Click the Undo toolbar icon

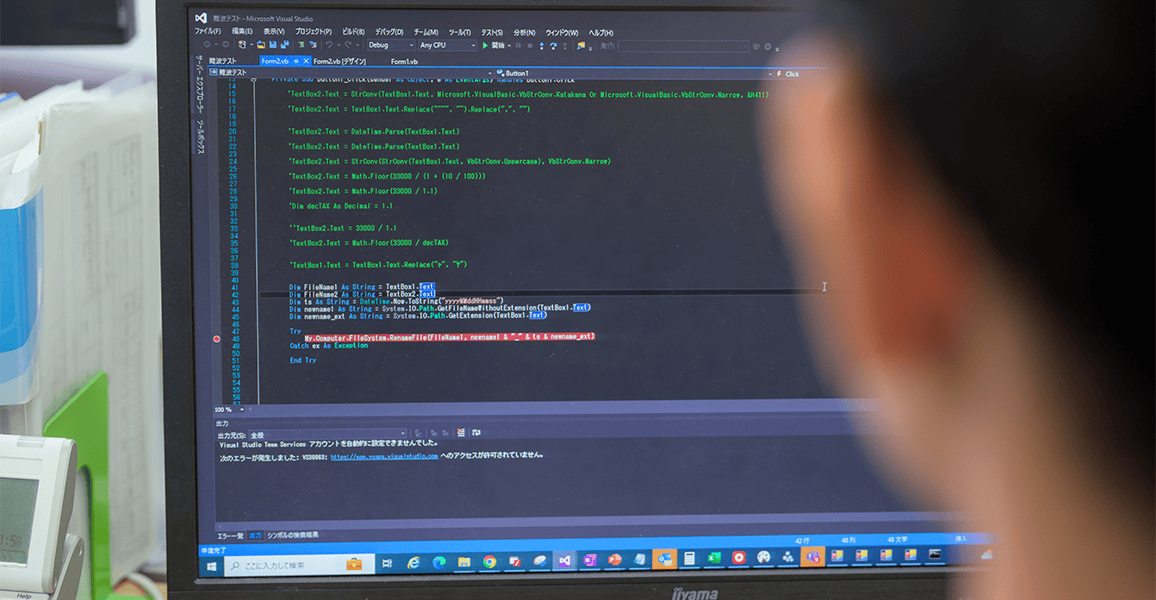tap(329, 45)
